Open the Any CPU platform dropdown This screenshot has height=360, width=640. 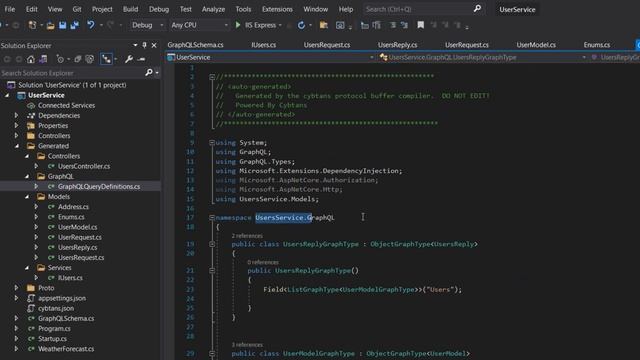(199, 25)
